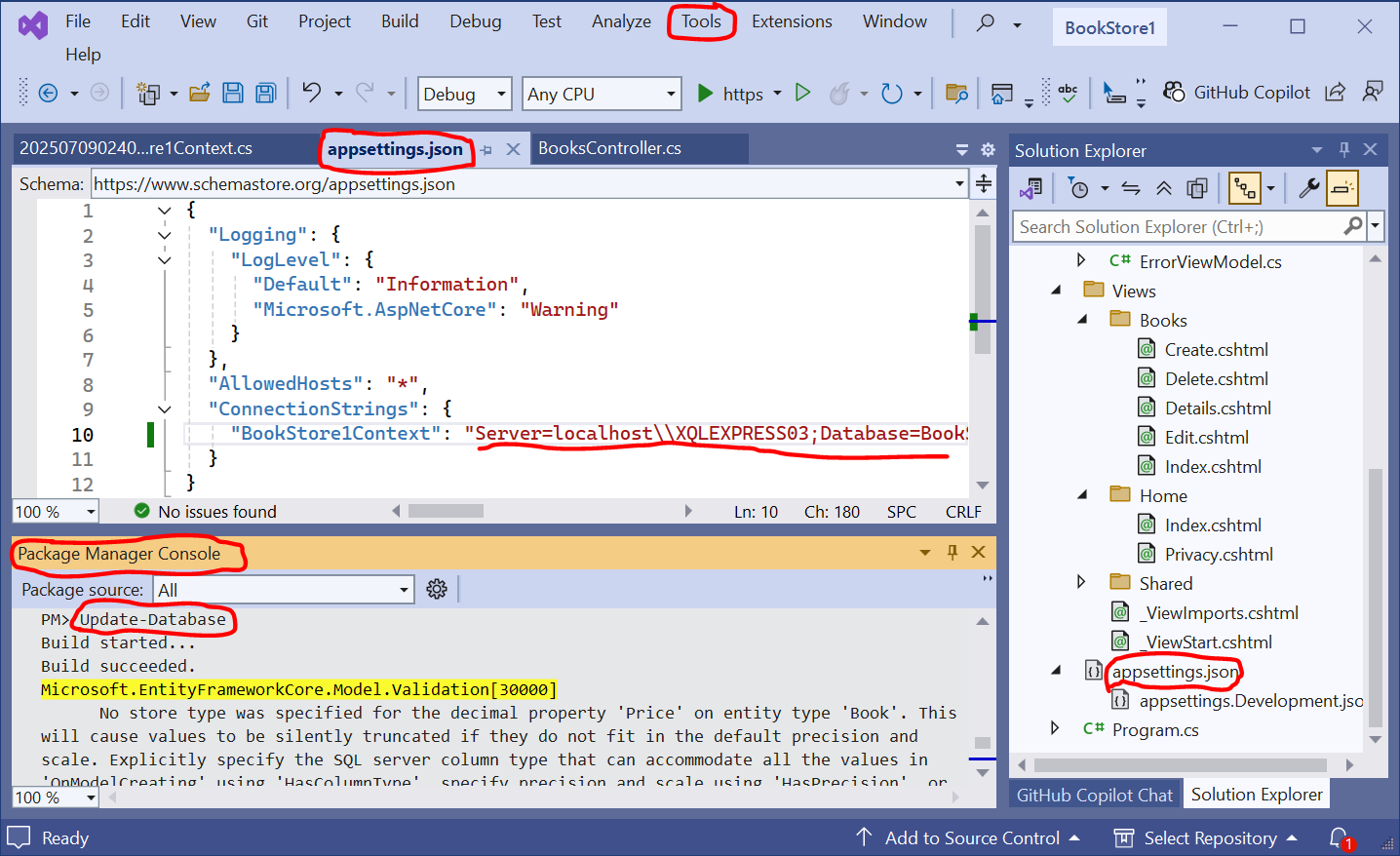Click the Find in Files folder-search icon

pos(956,94)
